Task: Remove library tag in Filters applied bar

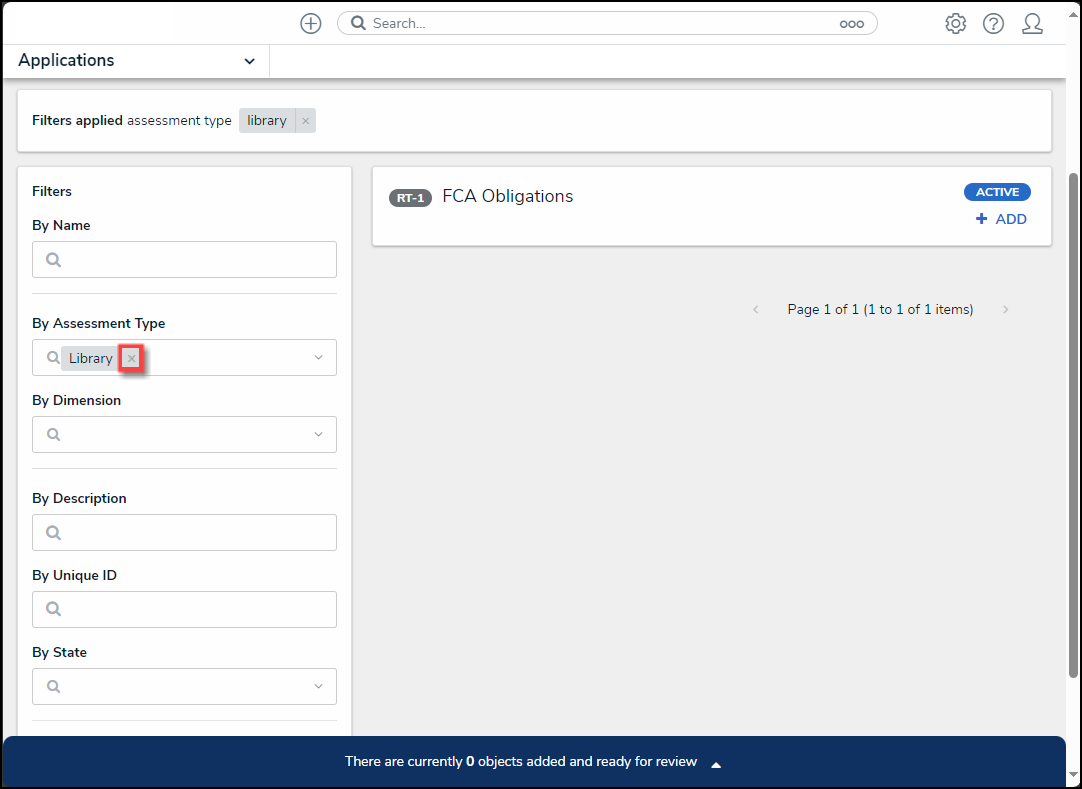Action: coord(306,121)
